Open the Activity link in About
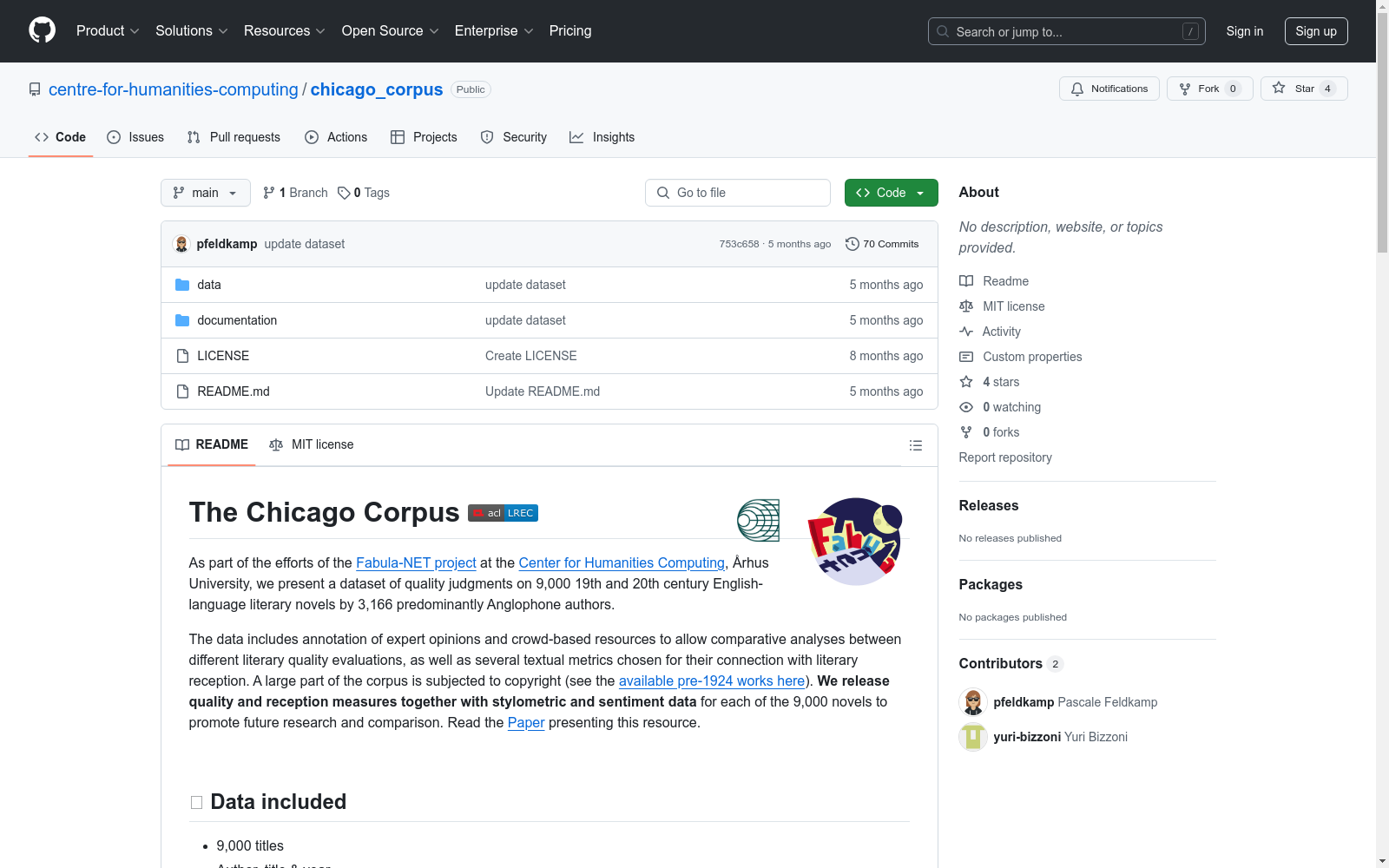The image size is (1389, 868). (x=990, y=332)
